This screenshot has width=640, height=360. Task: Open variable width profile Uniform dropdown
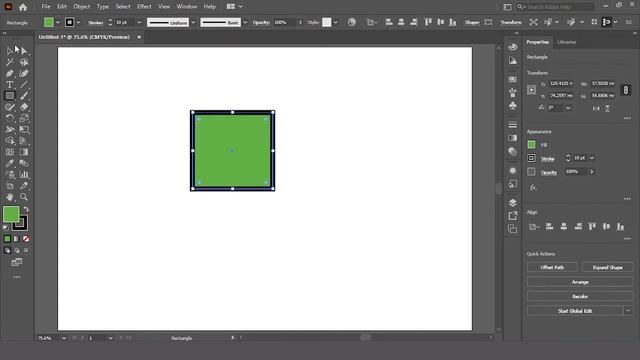coord(193,22)
